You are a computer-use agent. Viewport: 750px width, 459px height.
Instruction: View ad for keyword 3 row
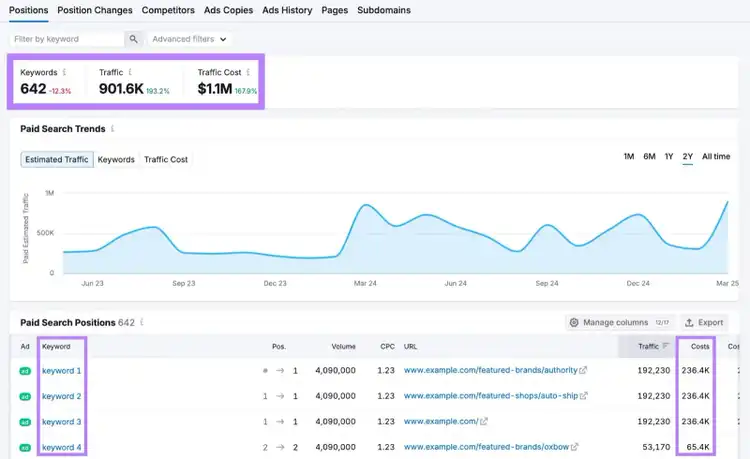25,422
